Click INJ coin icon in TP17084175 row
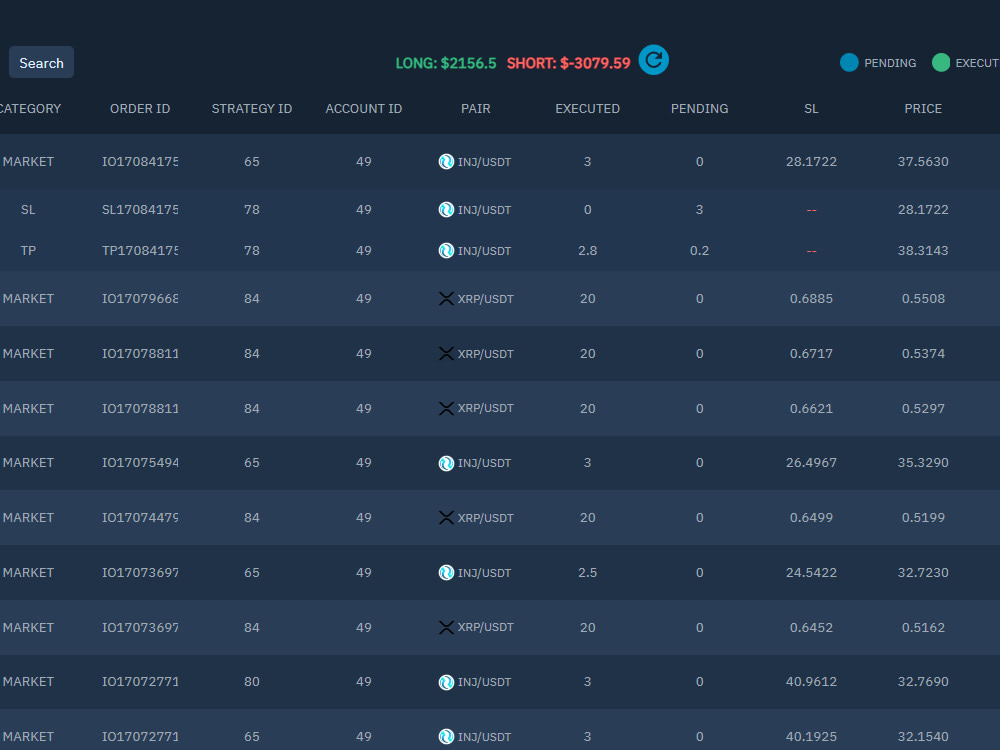1000x750 pixels. click(446, 251)
